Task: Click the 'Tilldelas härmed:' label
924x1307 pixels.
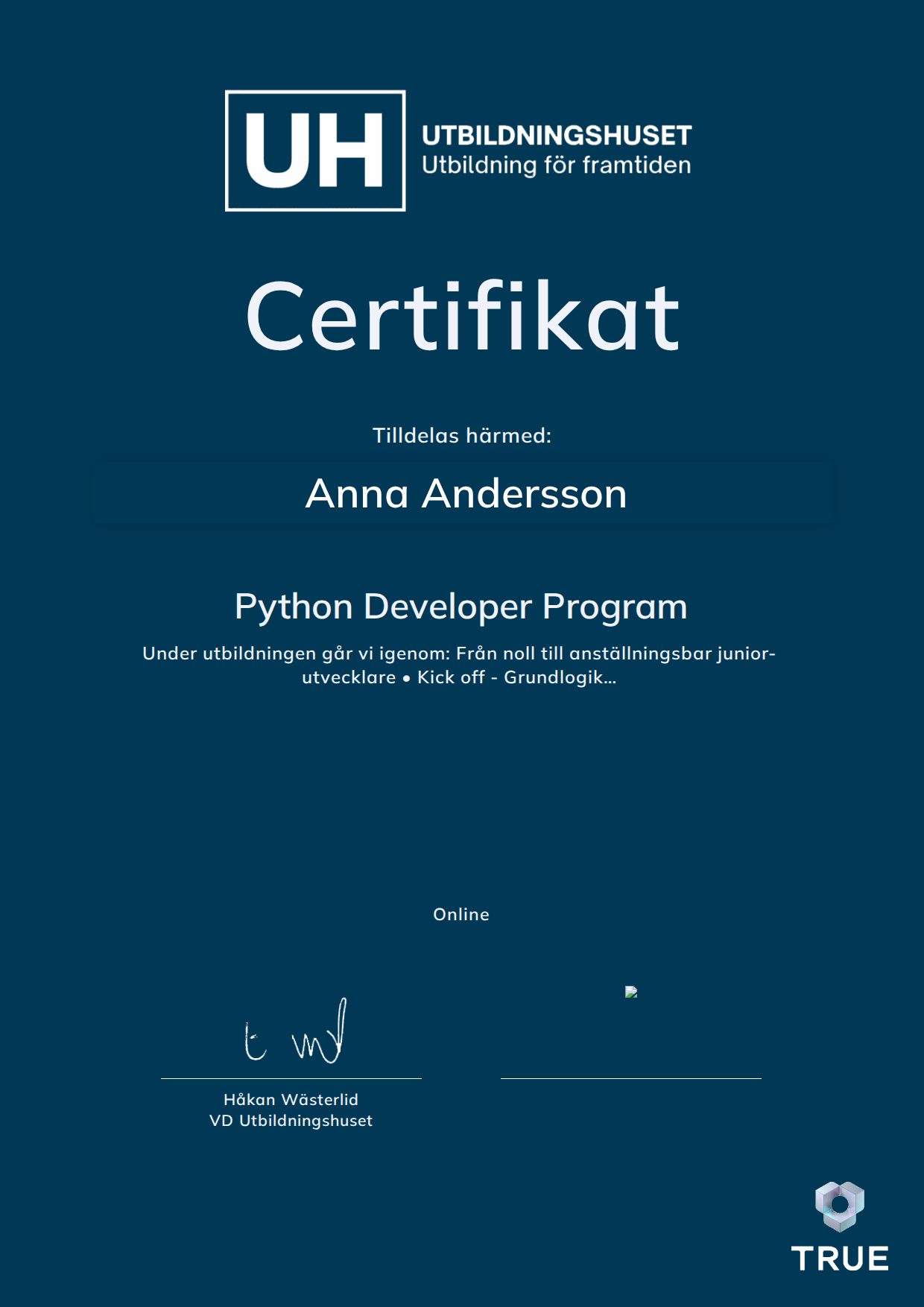Action: (x=462, y=435)
